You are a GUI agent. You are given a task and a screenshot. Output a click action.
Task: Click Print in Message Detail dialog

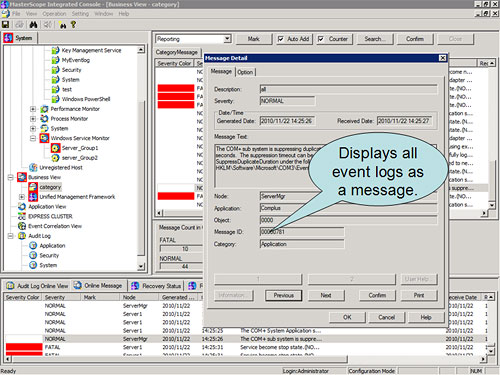pos(419,295)
